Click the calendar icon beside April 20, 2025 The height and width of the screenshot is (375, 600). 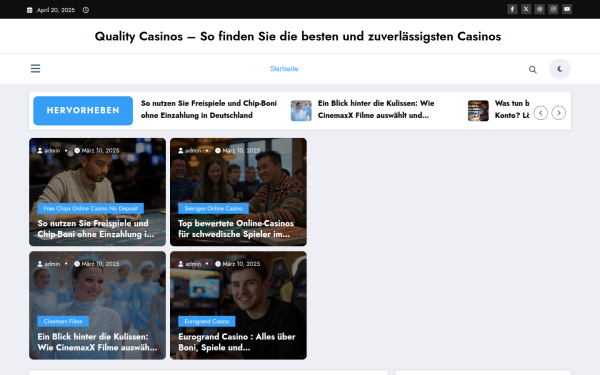pyautogui.click(x=29, y=10)
